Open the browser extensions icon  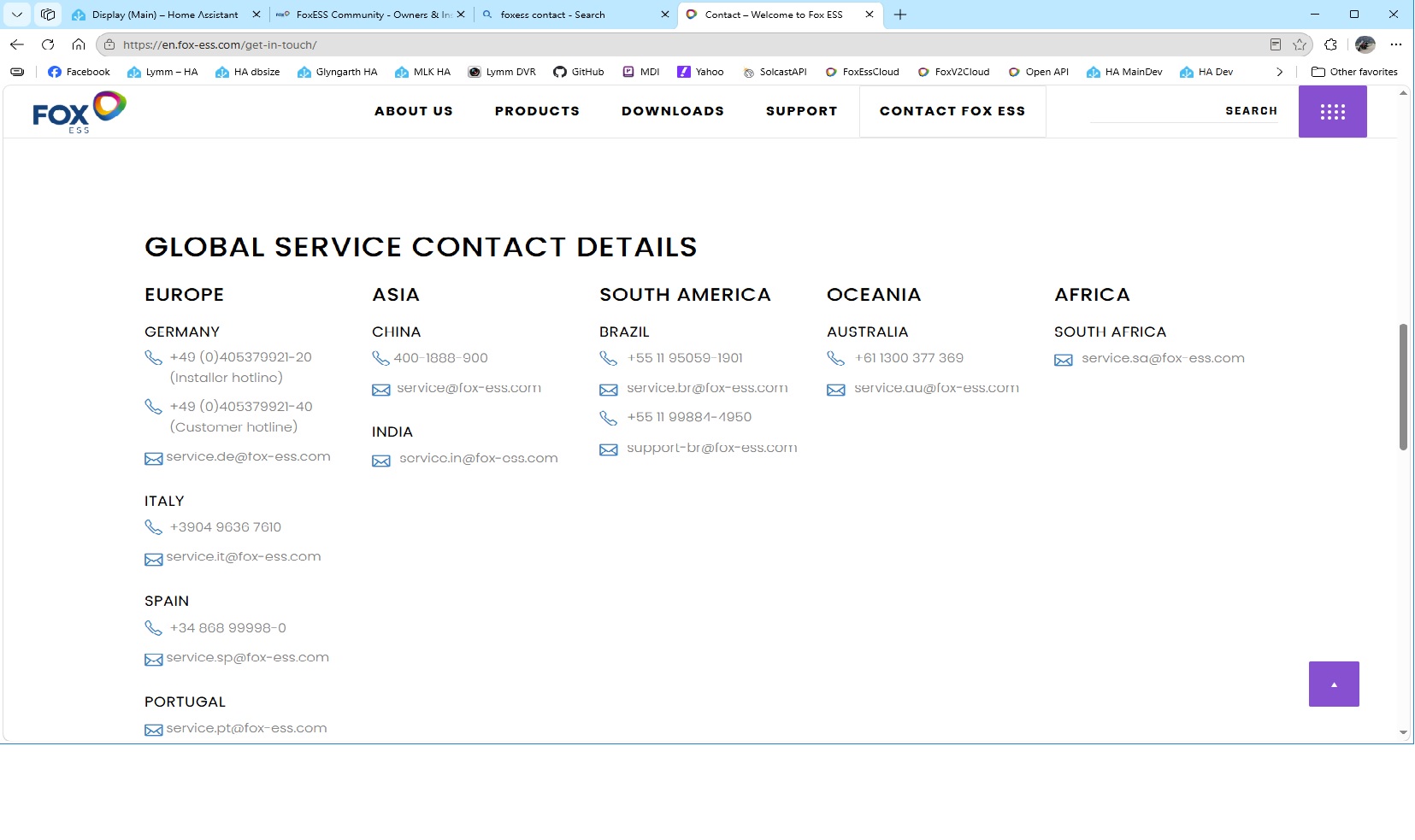(x=1330, y=44)
